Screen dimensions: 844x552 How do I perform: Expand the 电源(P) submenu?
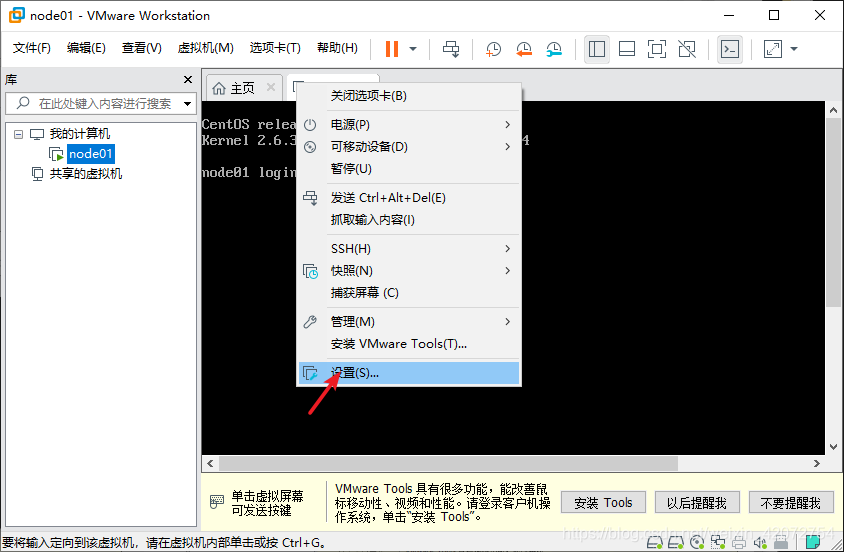(409, 125)
